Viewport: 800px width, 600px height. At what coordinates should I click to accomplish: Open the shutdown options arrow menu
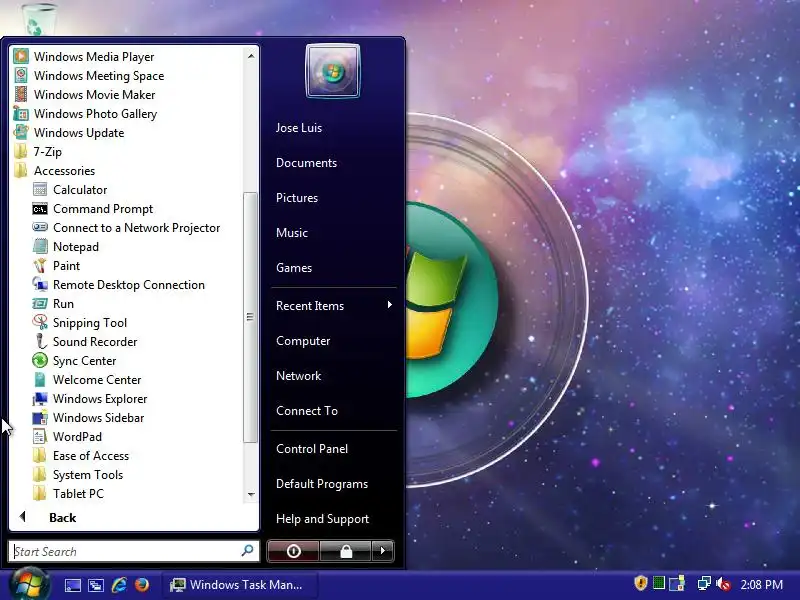(x=383, y=551)
